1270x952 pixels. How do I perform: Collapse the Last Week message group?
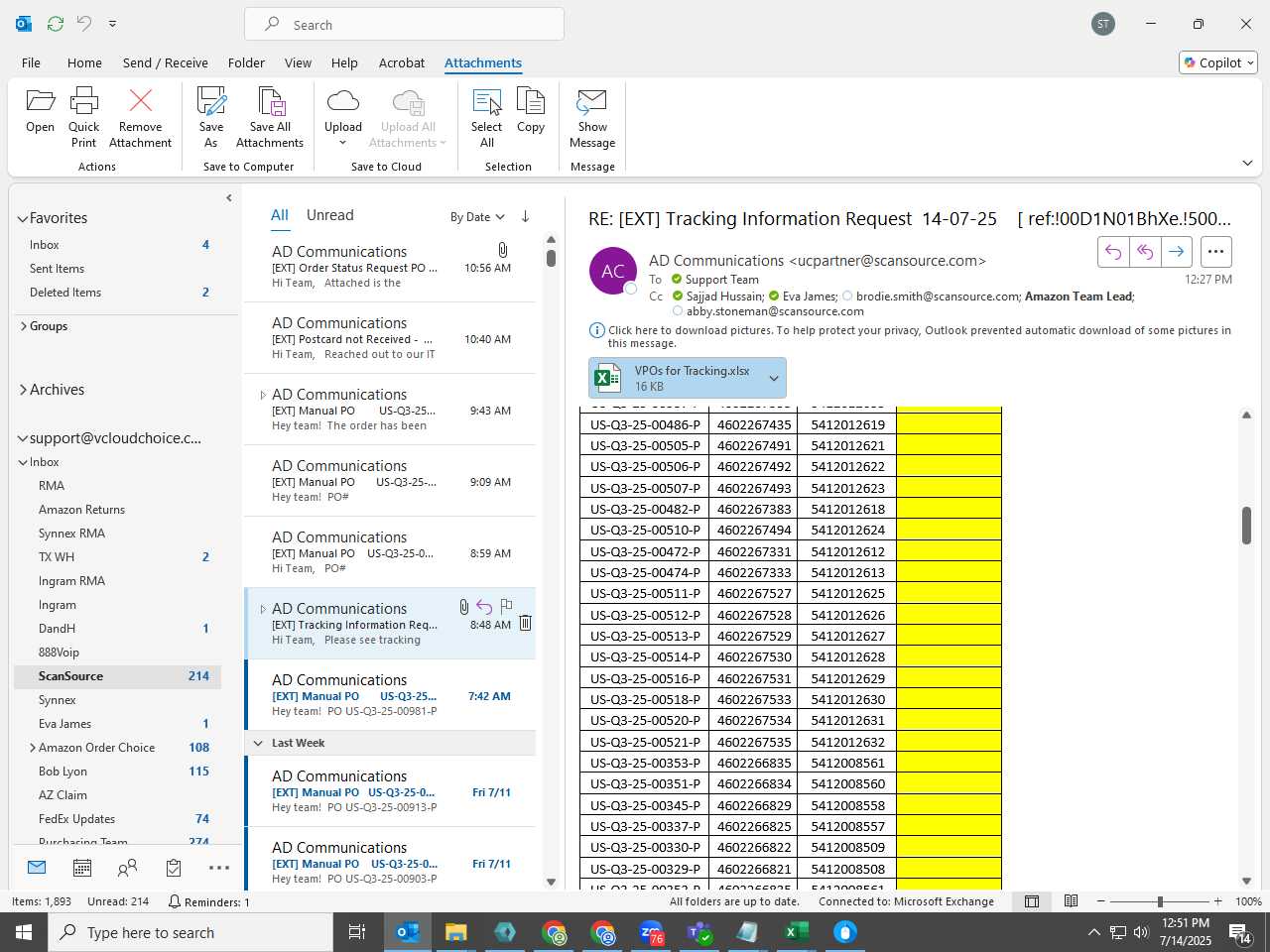coord(258,743)
